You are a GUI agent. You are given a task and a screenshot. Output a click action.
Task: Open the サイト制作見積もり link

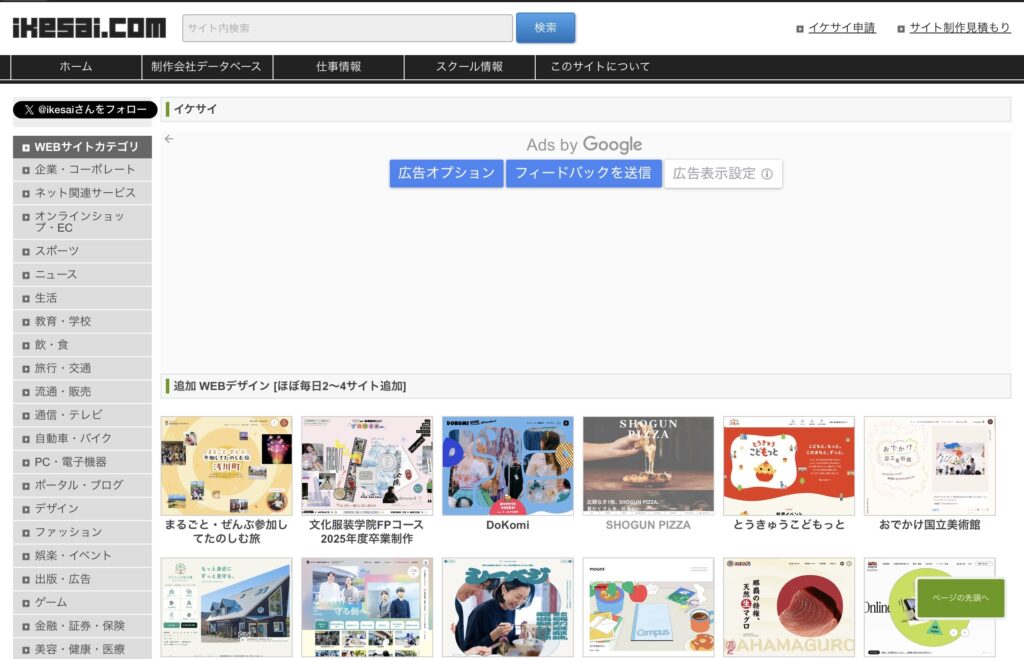959,28
